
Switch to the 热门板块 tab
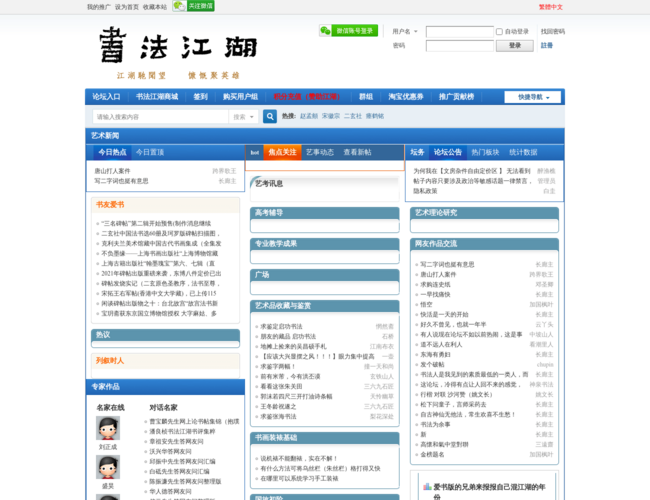485,152
